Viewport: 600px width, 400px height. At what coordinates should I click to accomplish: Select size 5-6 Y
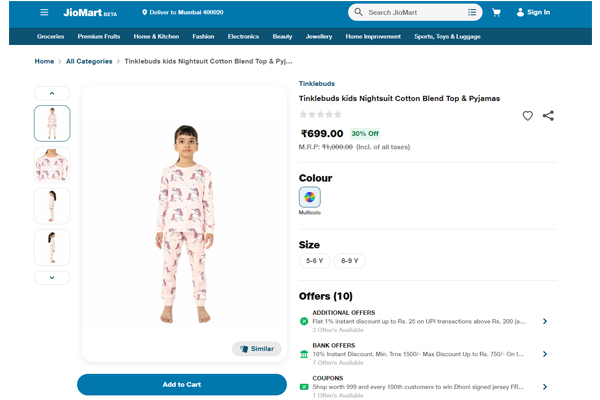(x=314, y=260)
